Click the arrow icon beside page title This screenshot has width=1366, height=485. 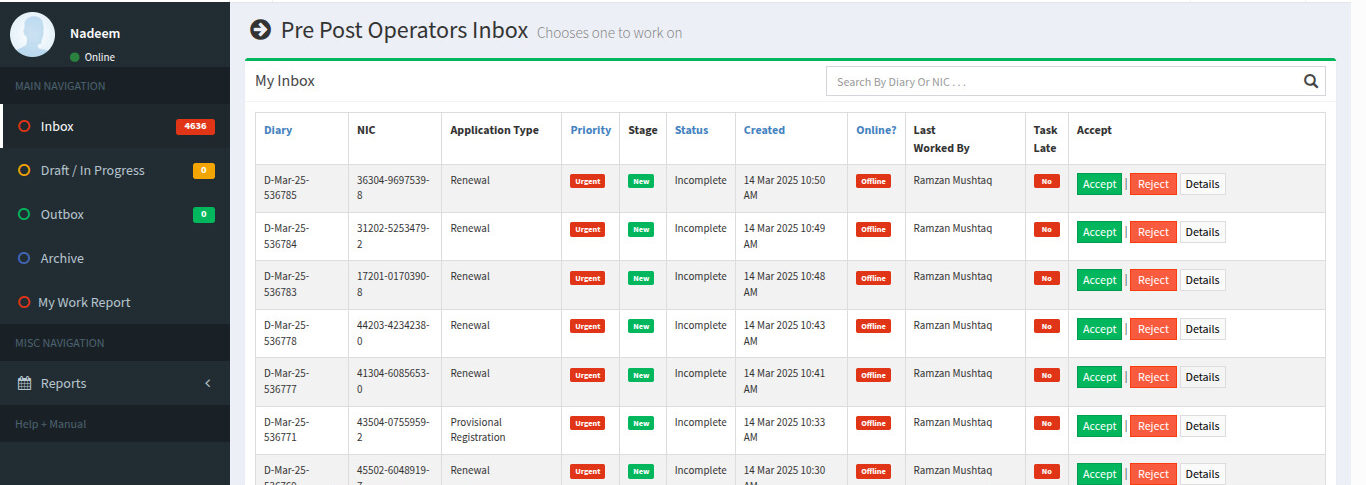point(260,30)
